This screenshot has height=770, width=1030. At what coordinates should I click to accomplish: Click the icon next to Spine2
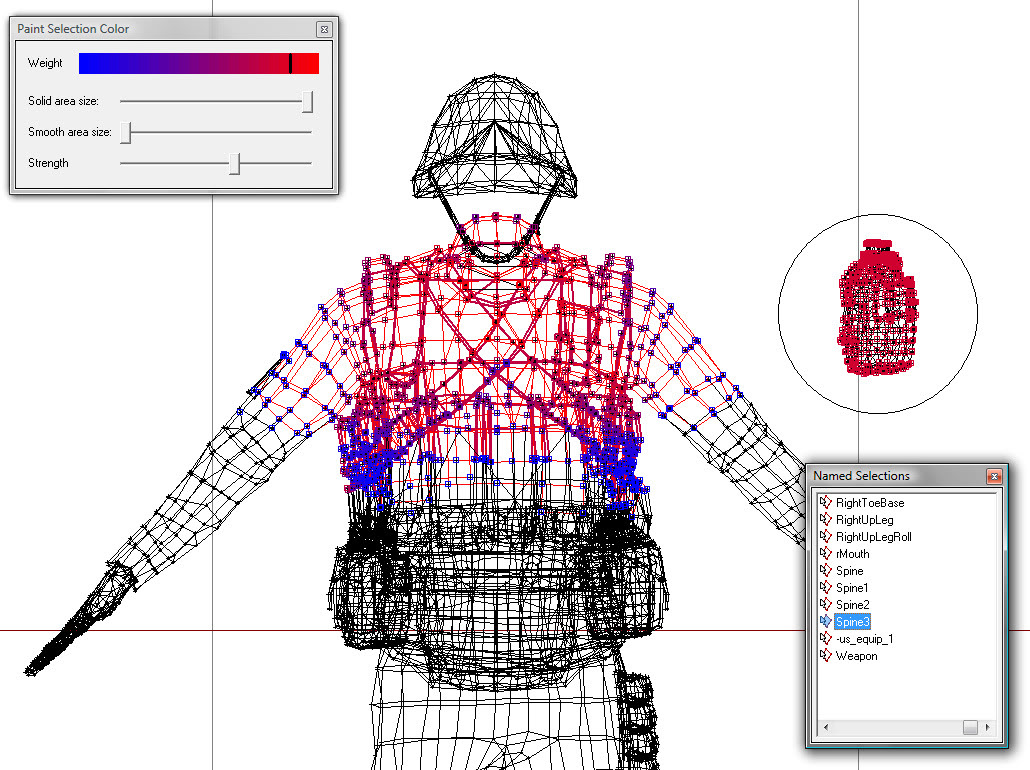pyautogui.click(x=825, y=605)
